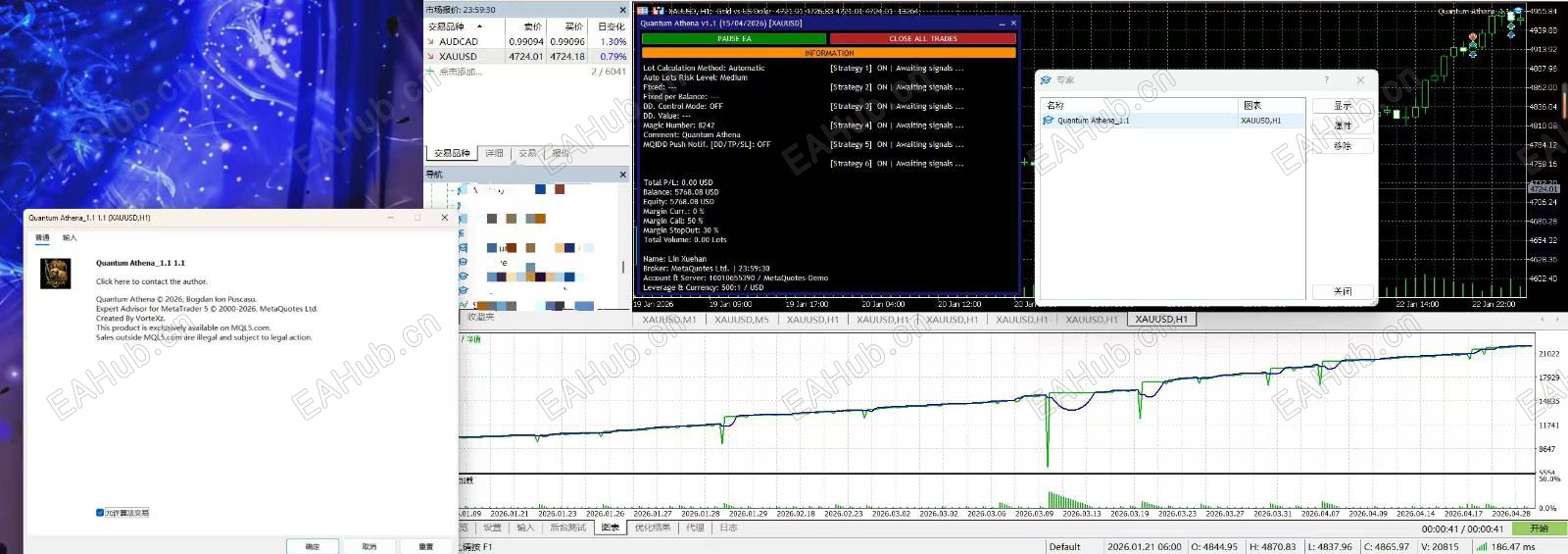1568x554 pixels.
Task: Close the Market Watch panel with its X
Action: [x=623, y=10]
